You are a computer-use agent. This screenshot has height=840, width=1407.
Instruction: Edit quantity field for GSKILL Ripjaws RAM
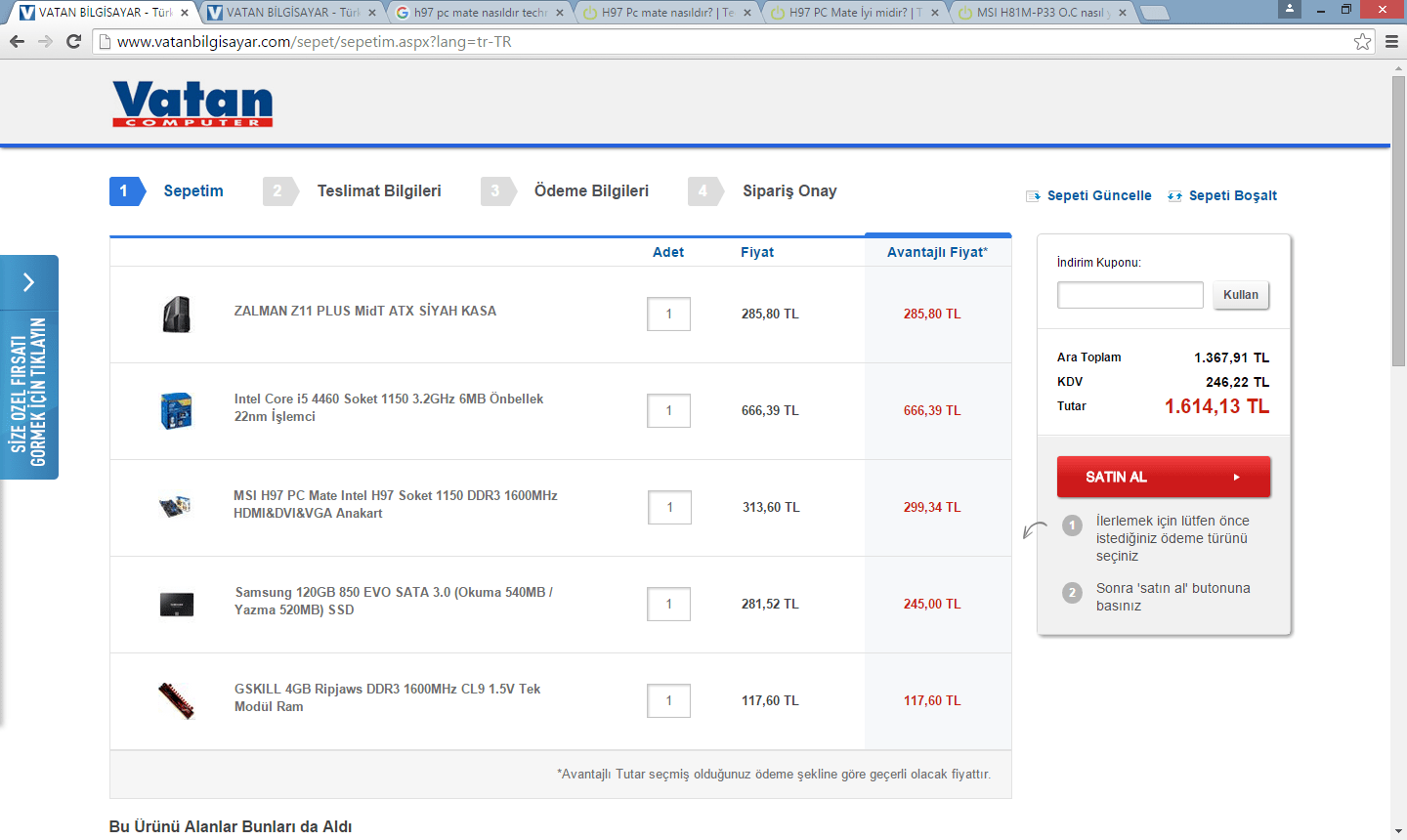669,701
